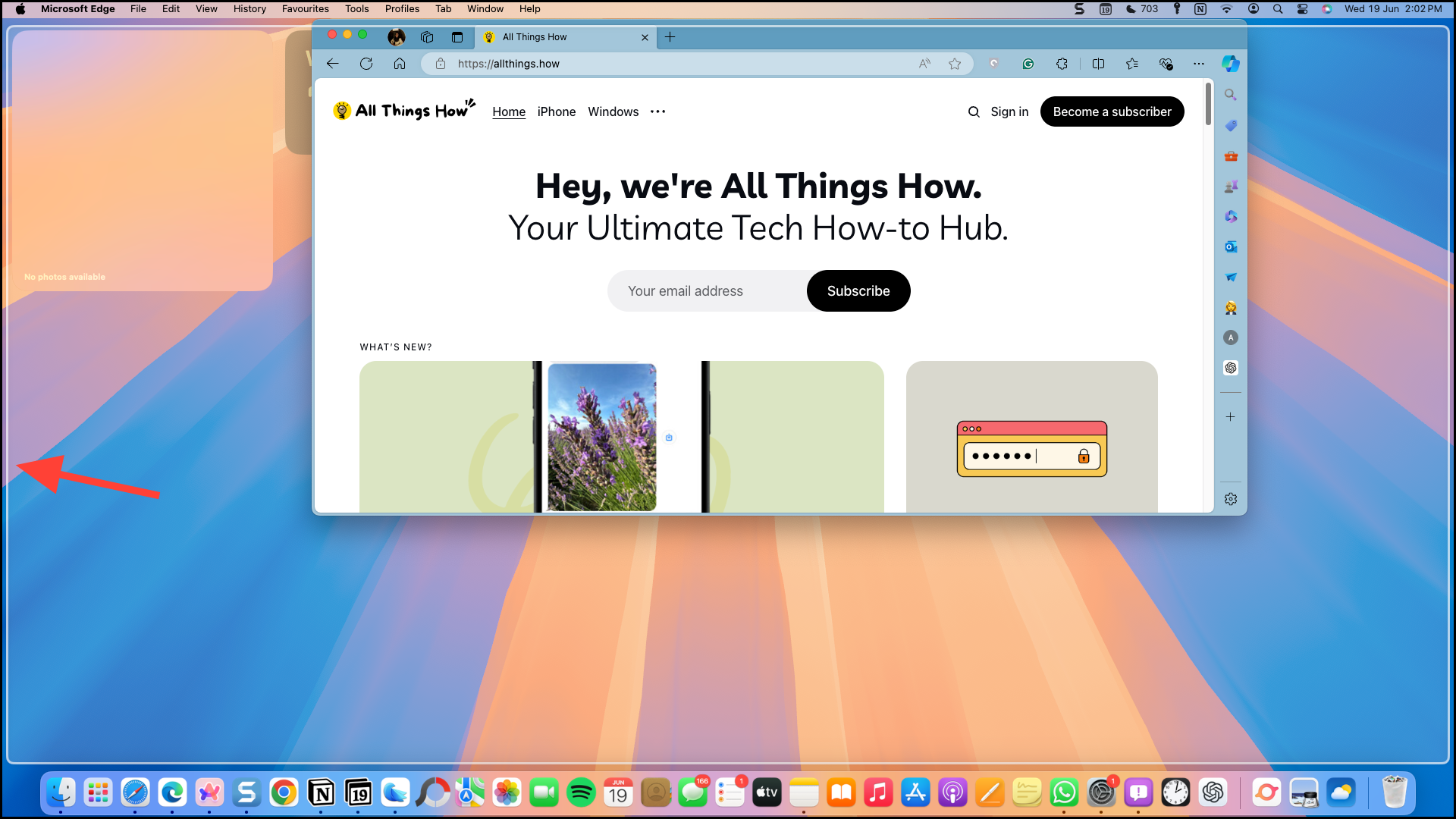Open sidebar settings gear icon
Screen dimensions: 1456x819
[x=1230, y=499]
